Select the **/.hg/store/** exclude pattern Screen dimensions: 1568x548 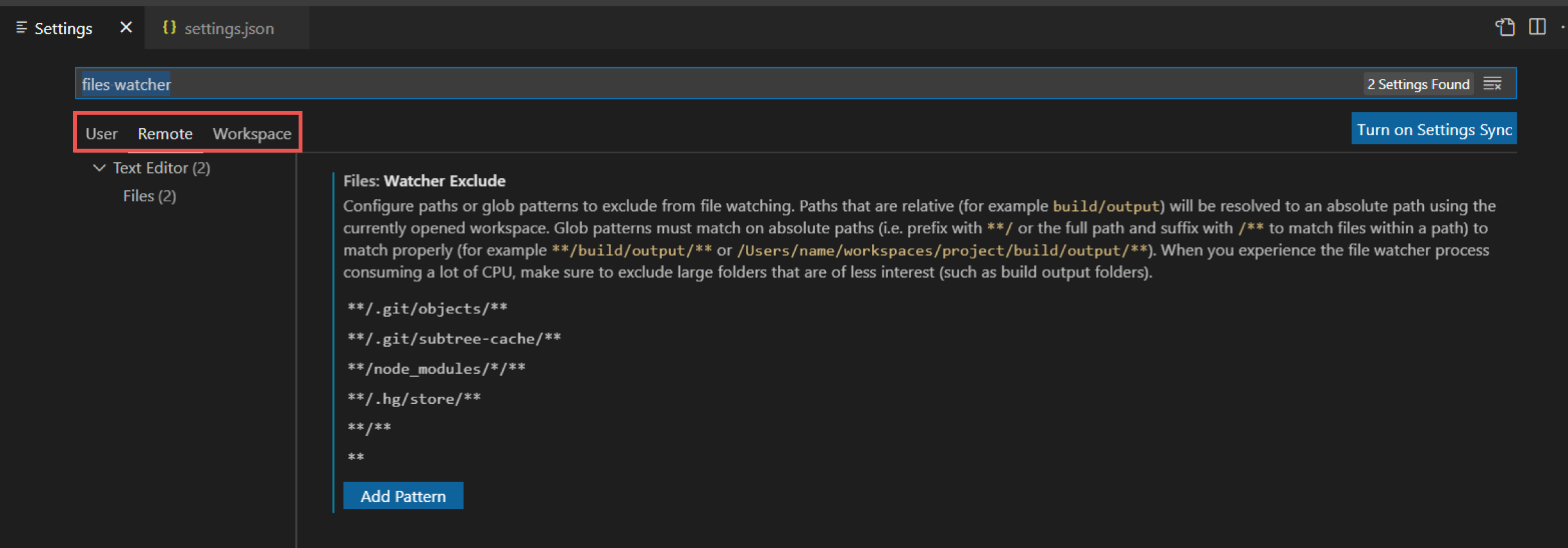click(x=414, y=399)
